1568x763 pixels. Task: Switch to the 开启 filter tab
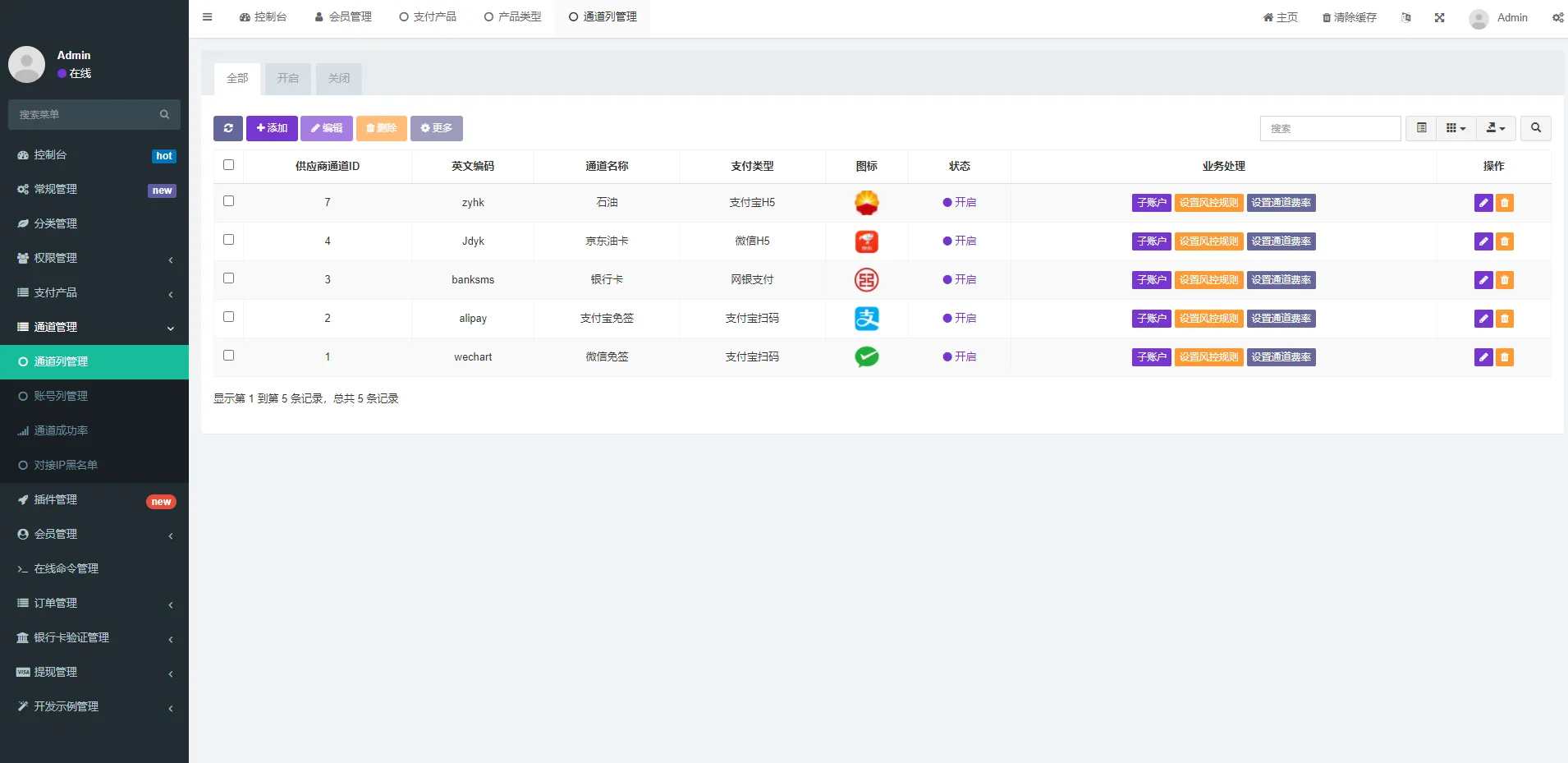tap(288, 79)
